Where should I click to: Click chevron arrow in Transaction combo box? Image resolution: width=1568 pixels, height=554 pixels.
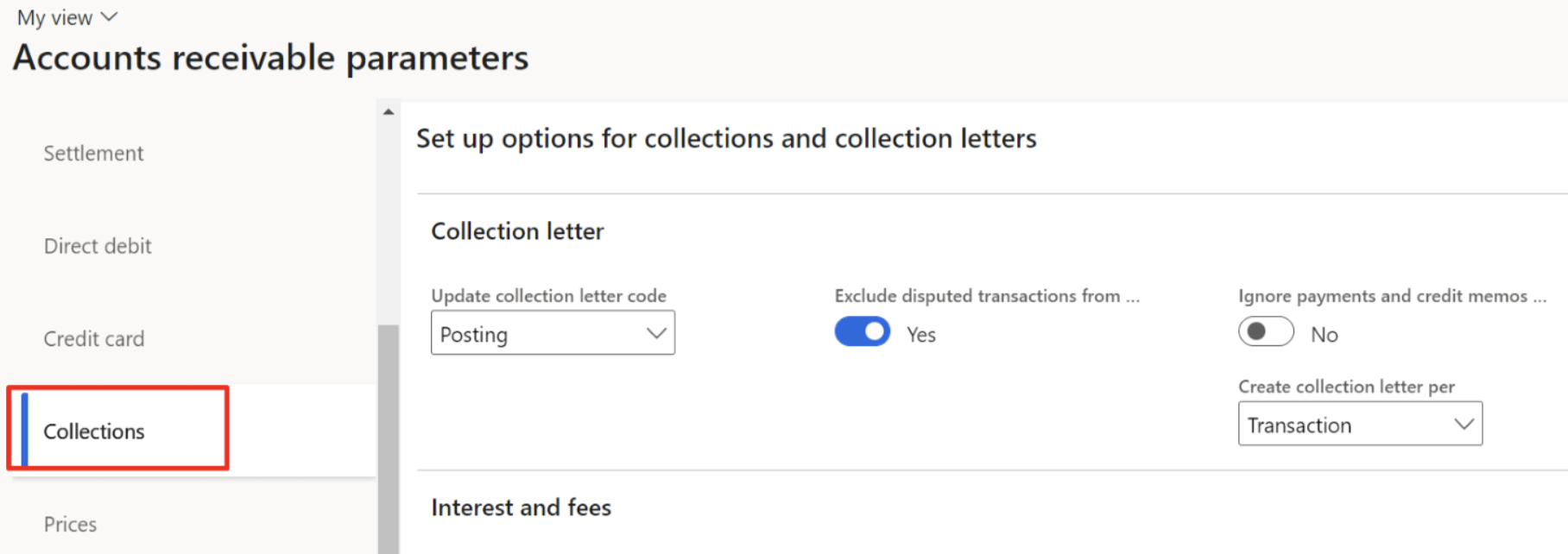[x=1464, y=425]
